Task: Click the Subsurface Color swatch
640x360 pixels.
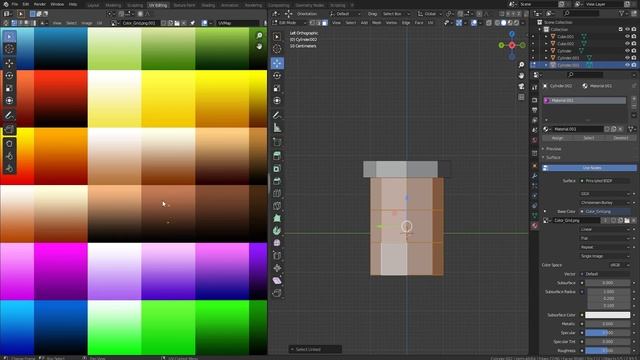Action: click(x=607, y=315)
